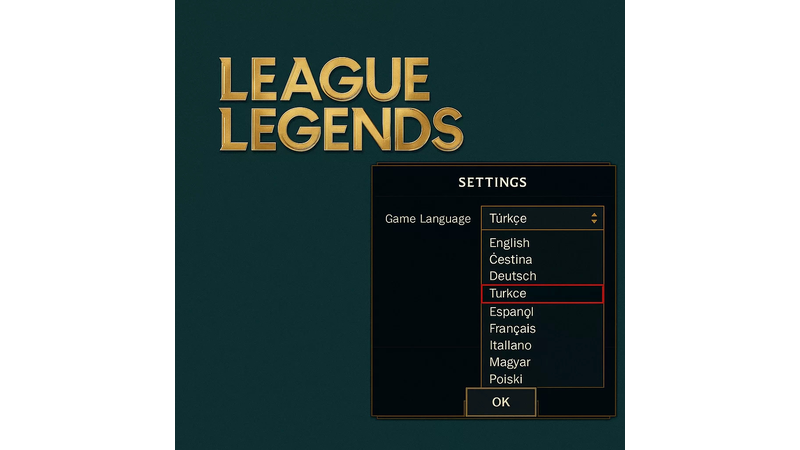This screenshot has height=450, width=800.
Task: Click the upward arrow in the language selector
Action: coord(594,215)
